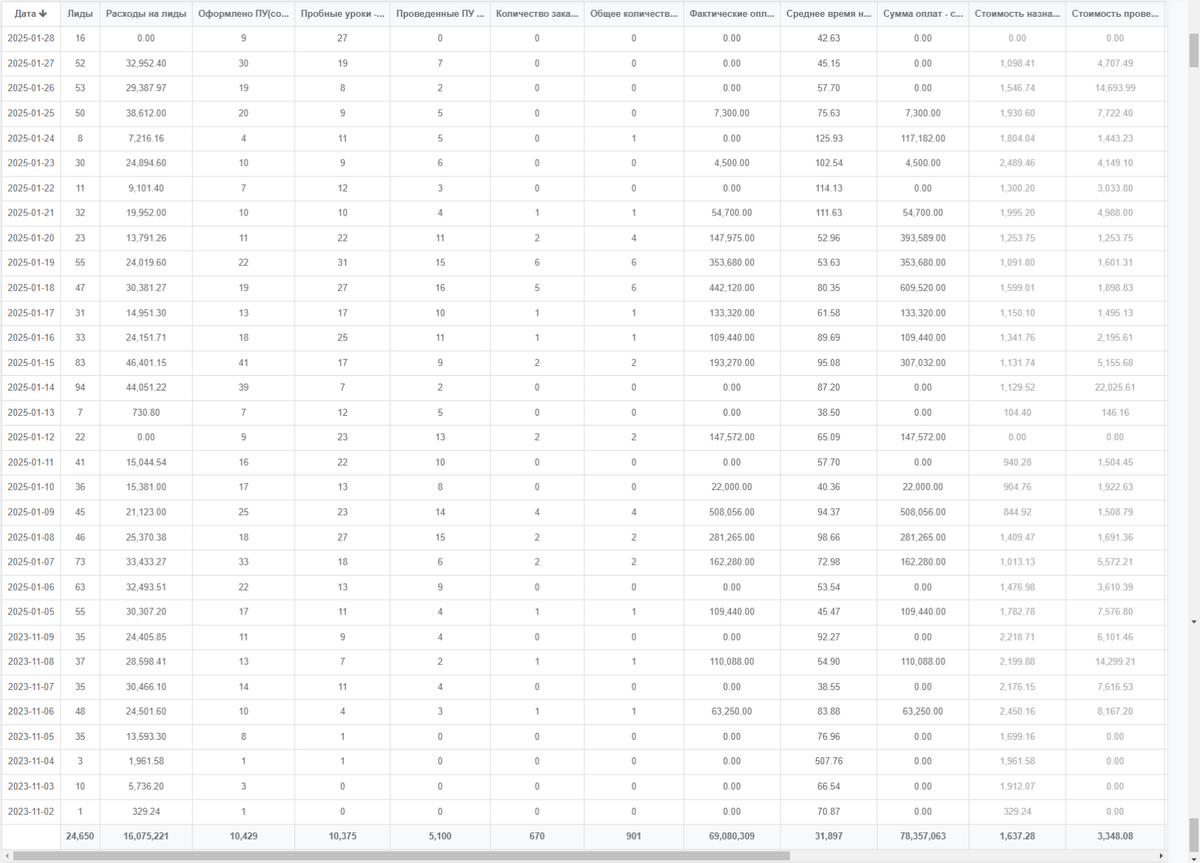The image size is (1200, 863).
Task: Click the payment value 117,182.00
Action: 922,138
